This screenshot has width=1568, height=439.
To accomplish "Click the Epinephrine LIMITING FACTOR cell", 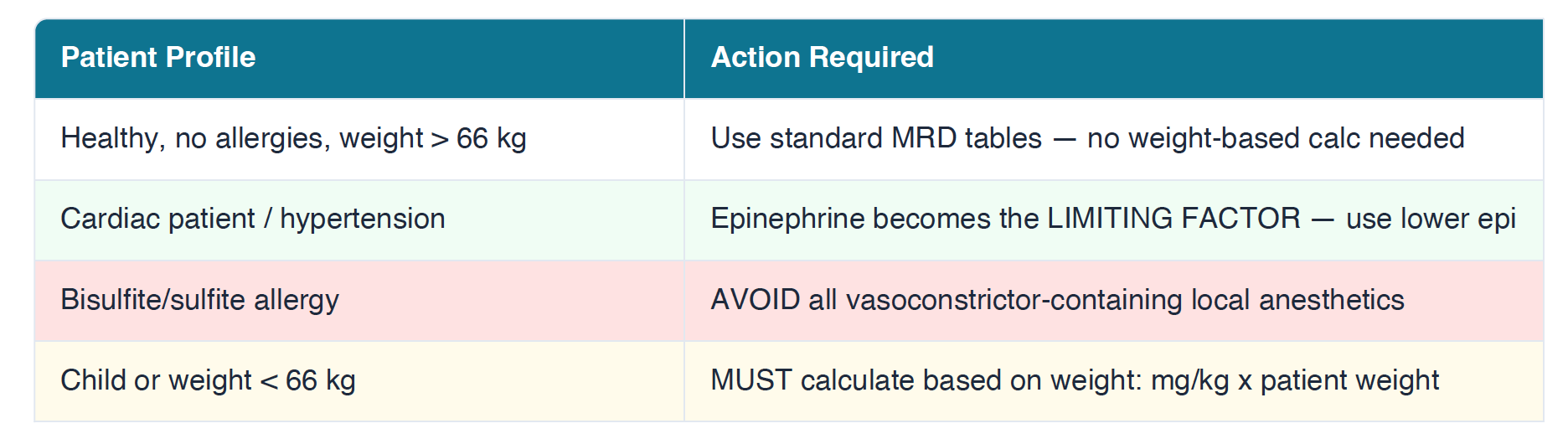I will coord(1112,219).
